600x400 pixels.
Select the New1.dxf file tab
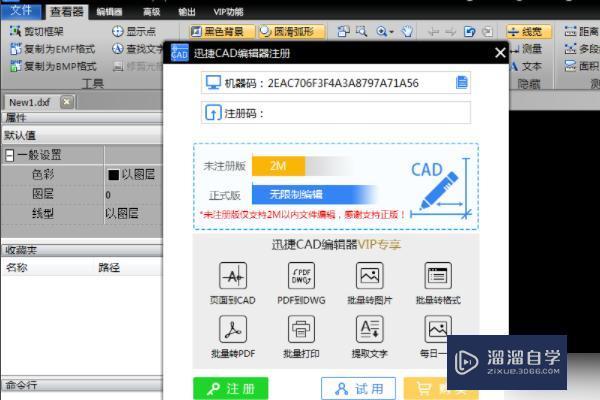[30, 103]
